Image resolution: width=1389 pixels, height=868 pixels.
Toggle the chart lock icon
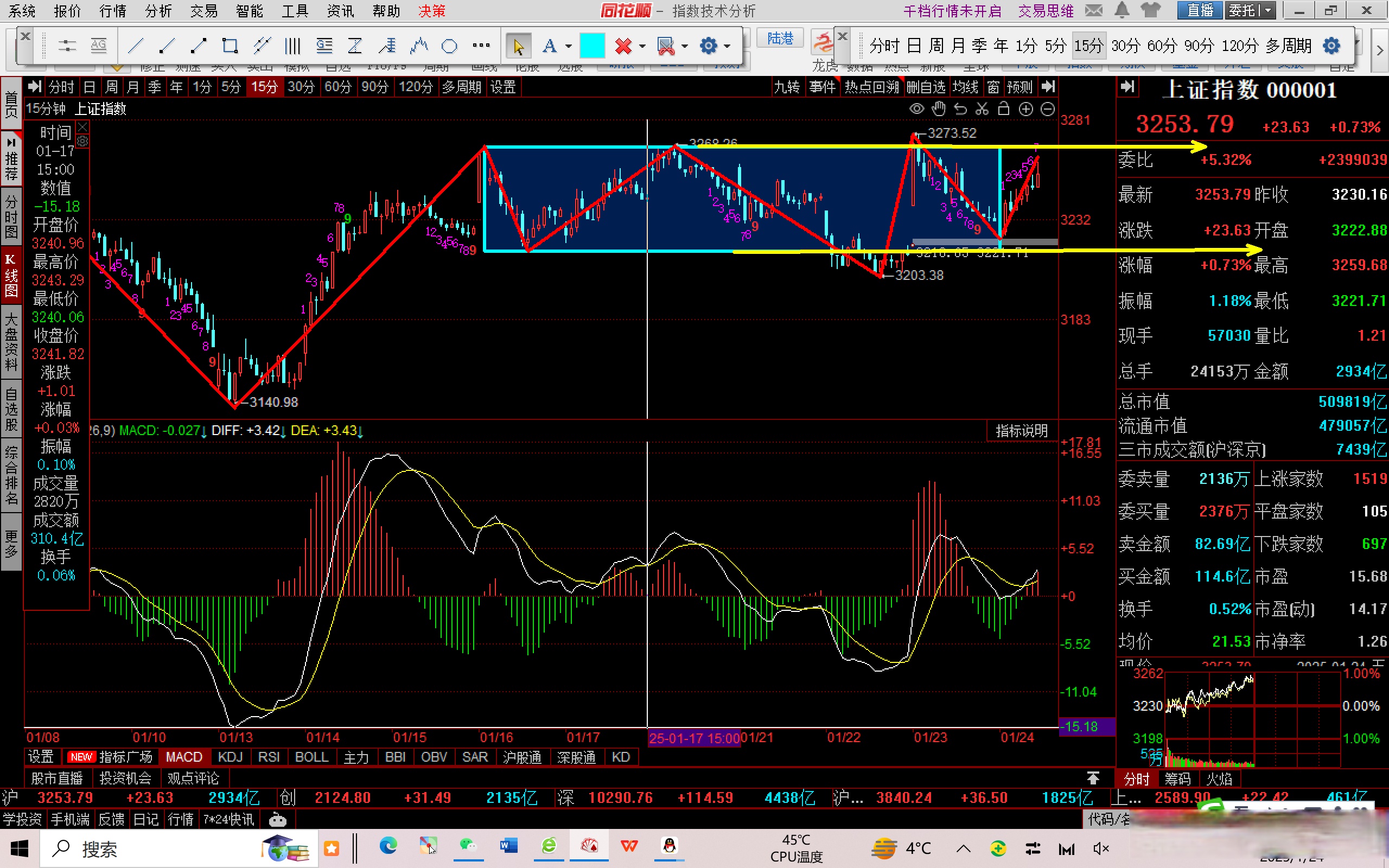point(1003,108)
